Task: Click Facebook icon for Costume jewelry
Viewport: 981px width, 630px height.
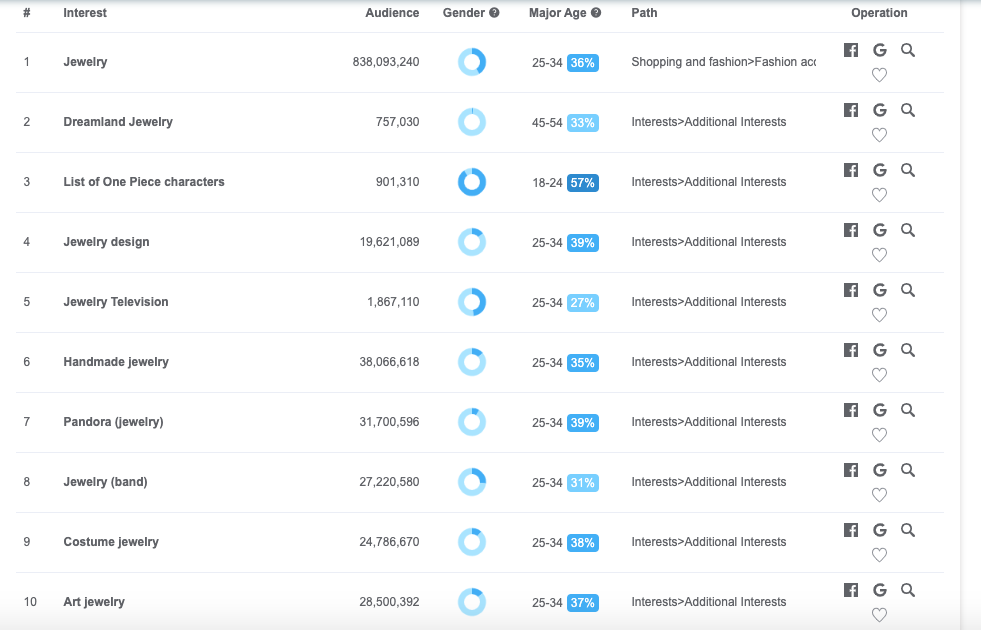Action: 851,531
